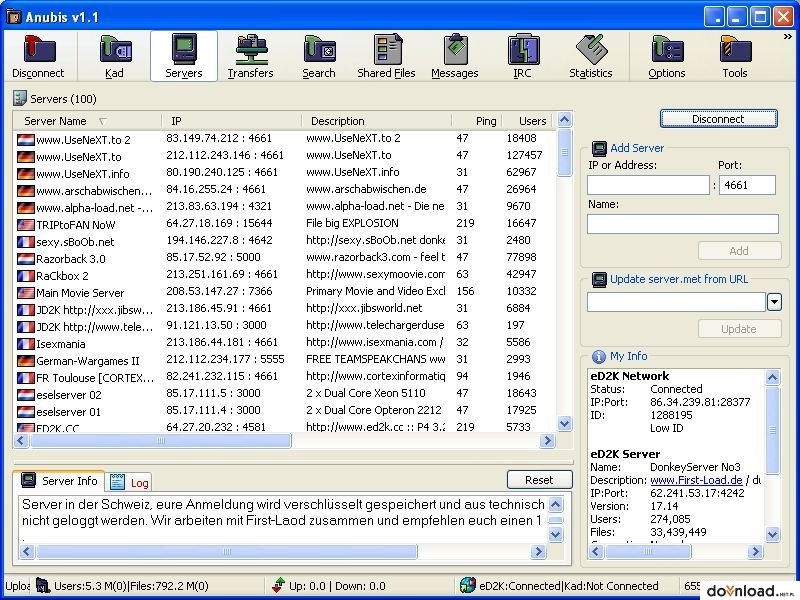Click IP cell 85.17.52.92 : 5000
Screen dimensions: 800x600
(x=213, y=257)
